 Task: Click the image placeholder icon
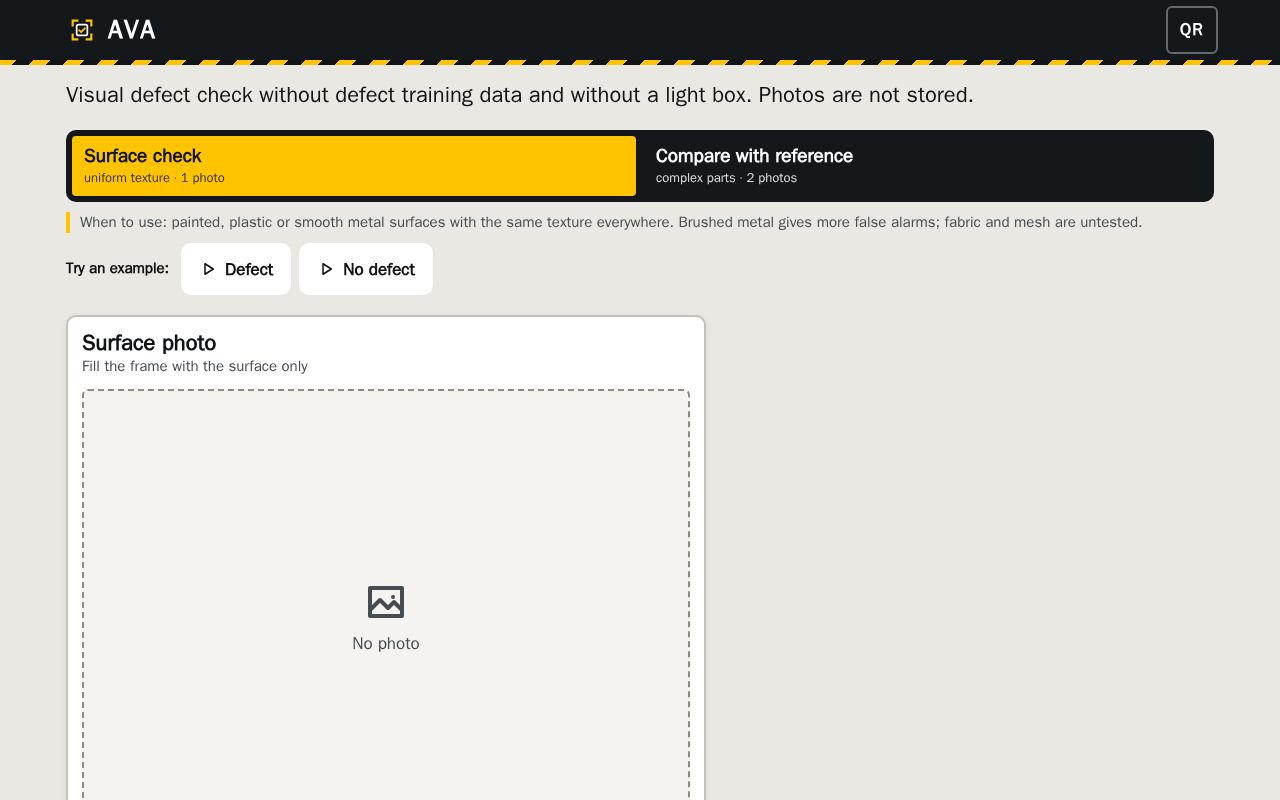point(386,602)
